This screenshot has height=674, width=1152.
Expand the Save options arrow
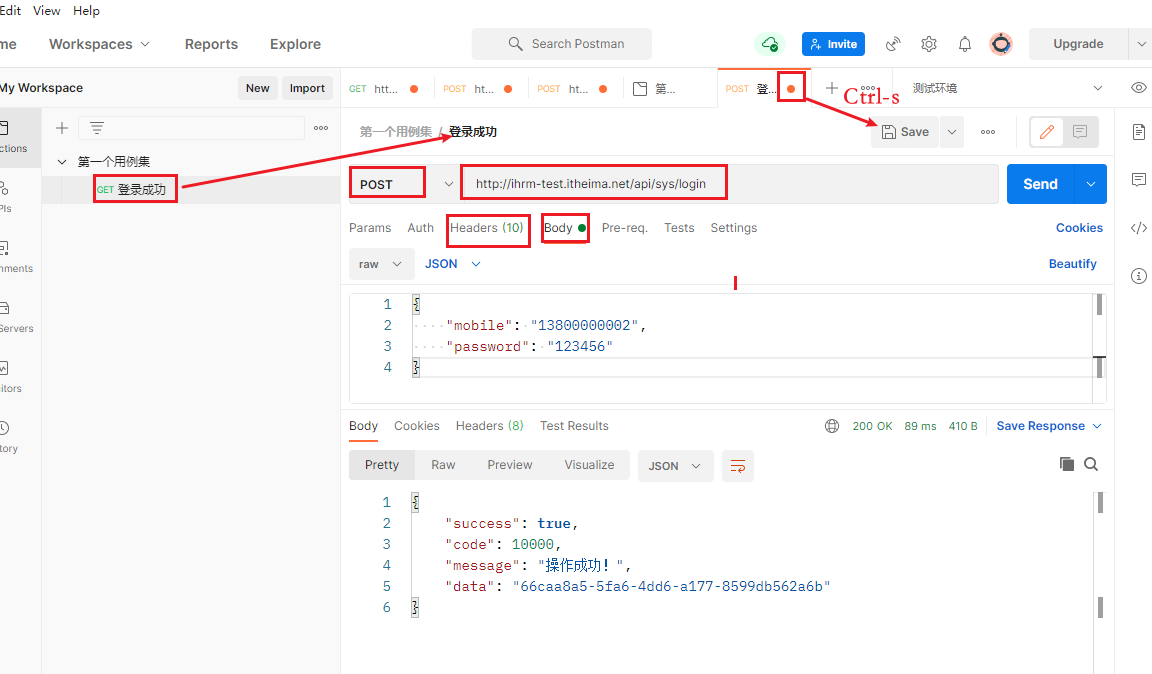coord(951,132)
